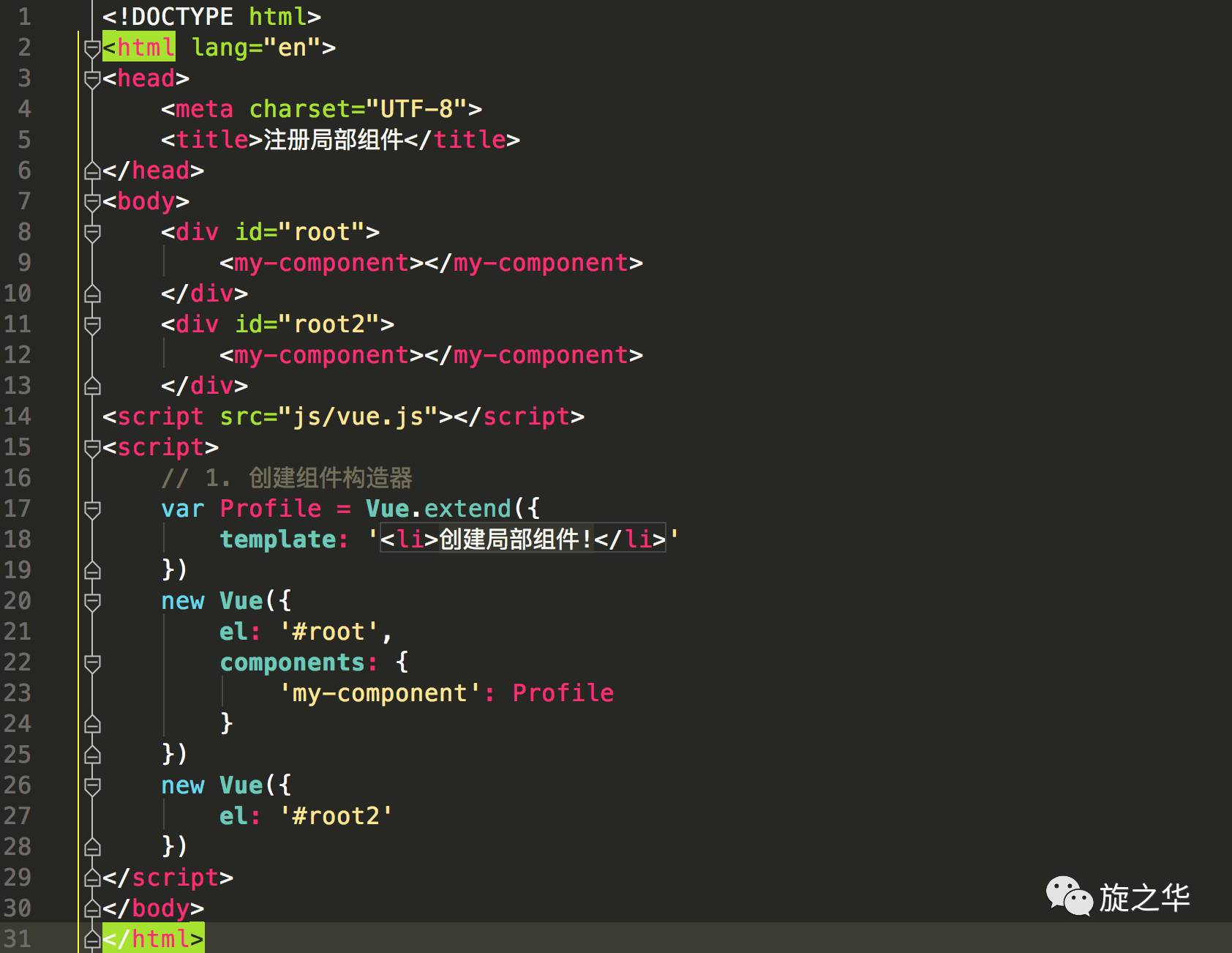
Task: Click the closing script tag on line 29
Action: coord(168,878)
